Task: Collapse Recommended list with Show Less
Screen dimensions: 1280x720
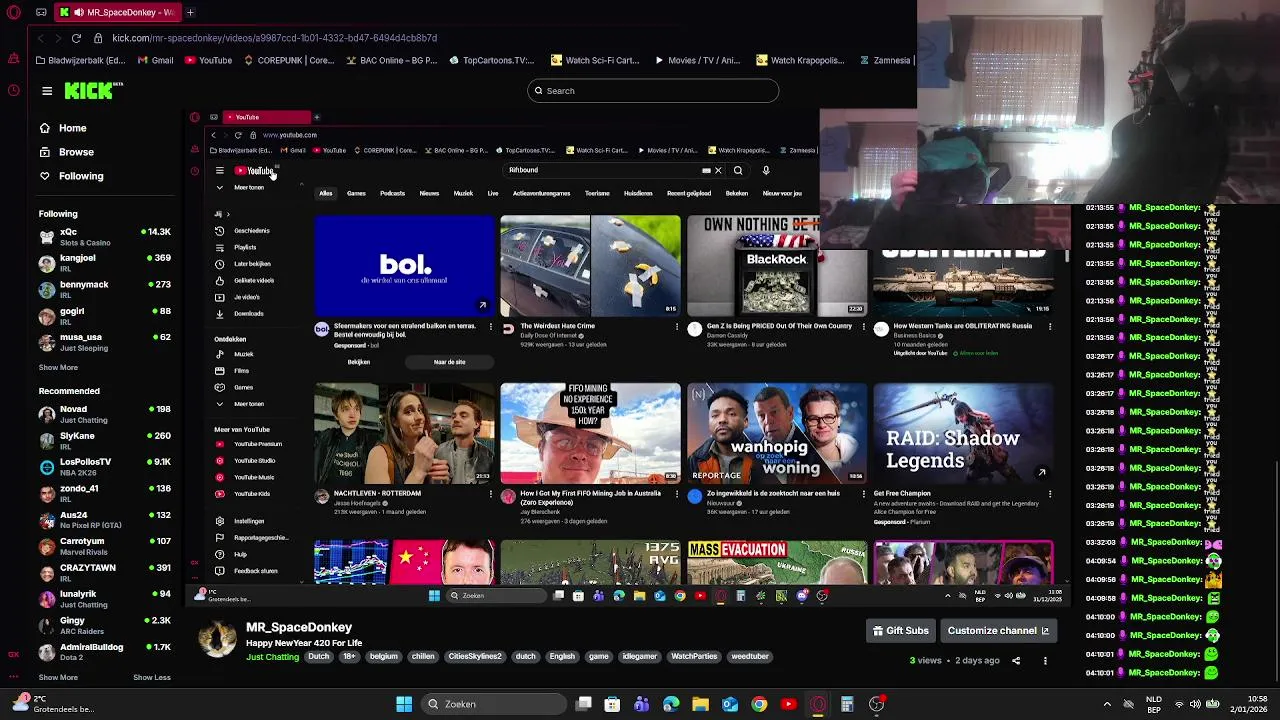Action: (x=152, y=678)
